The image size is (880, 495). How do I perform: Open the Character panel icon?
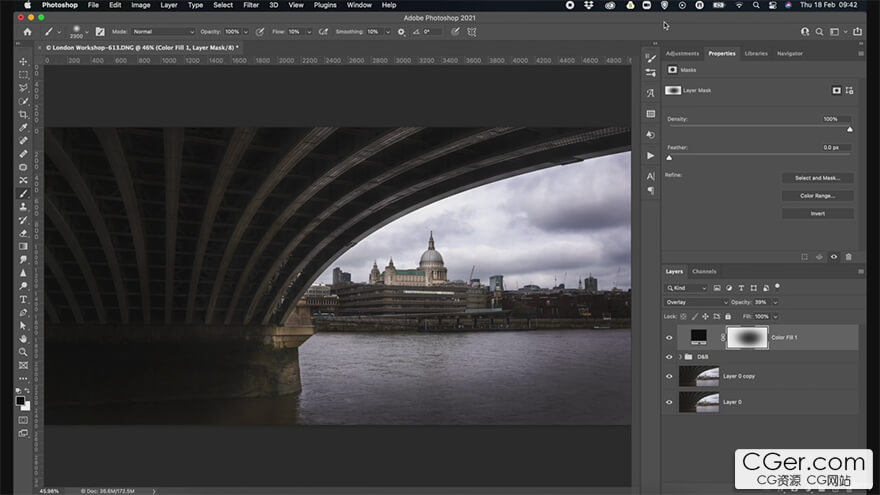pos(650,176)
